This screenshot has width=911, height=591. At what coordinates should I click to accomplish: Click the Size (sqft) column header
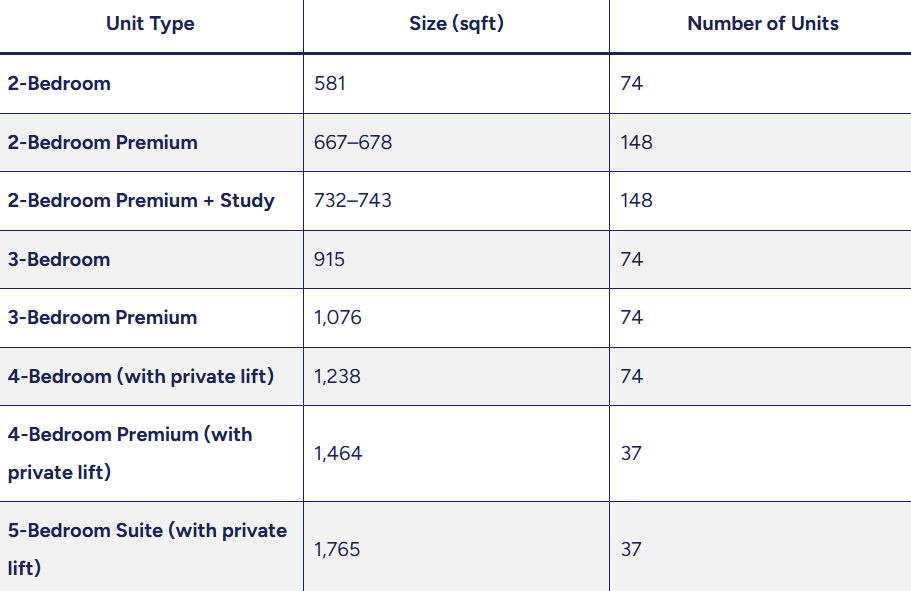(x=456, y=24)
